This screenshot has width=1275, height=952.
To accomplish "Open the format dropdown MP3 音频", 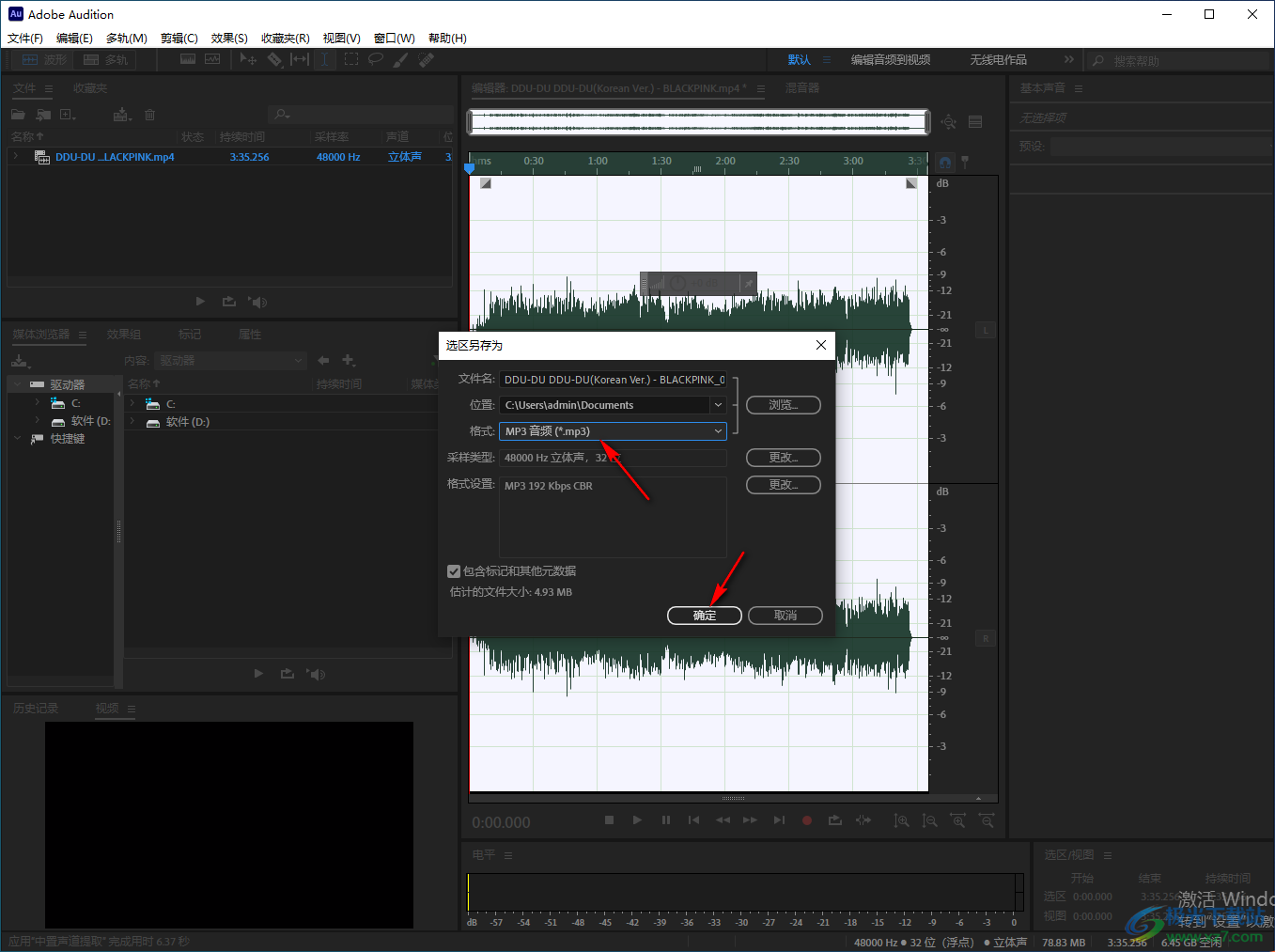I will pyautogui.click(x=613, y=431).
